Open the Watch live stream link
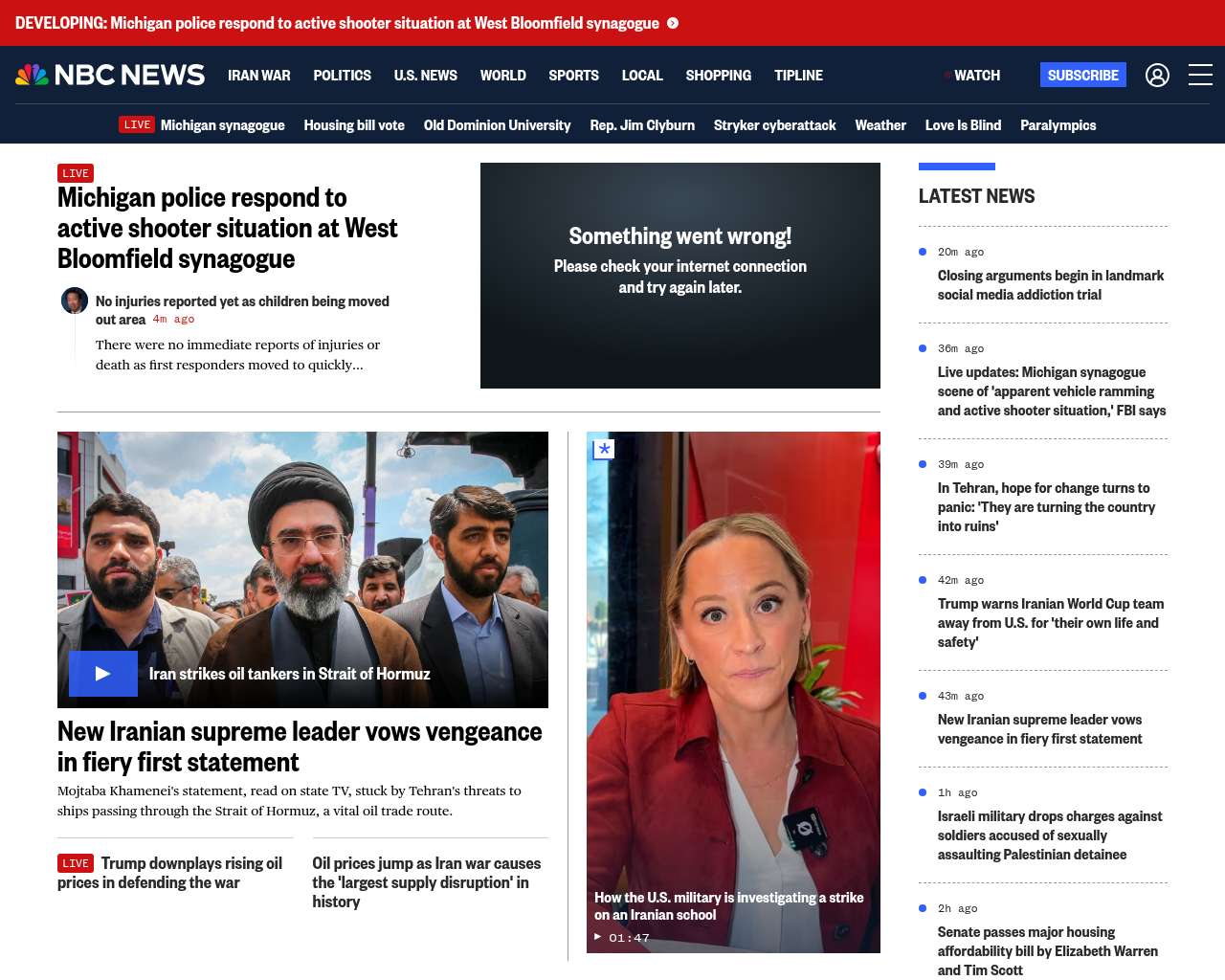This screenshot has width=1225, height=980. 976,75
